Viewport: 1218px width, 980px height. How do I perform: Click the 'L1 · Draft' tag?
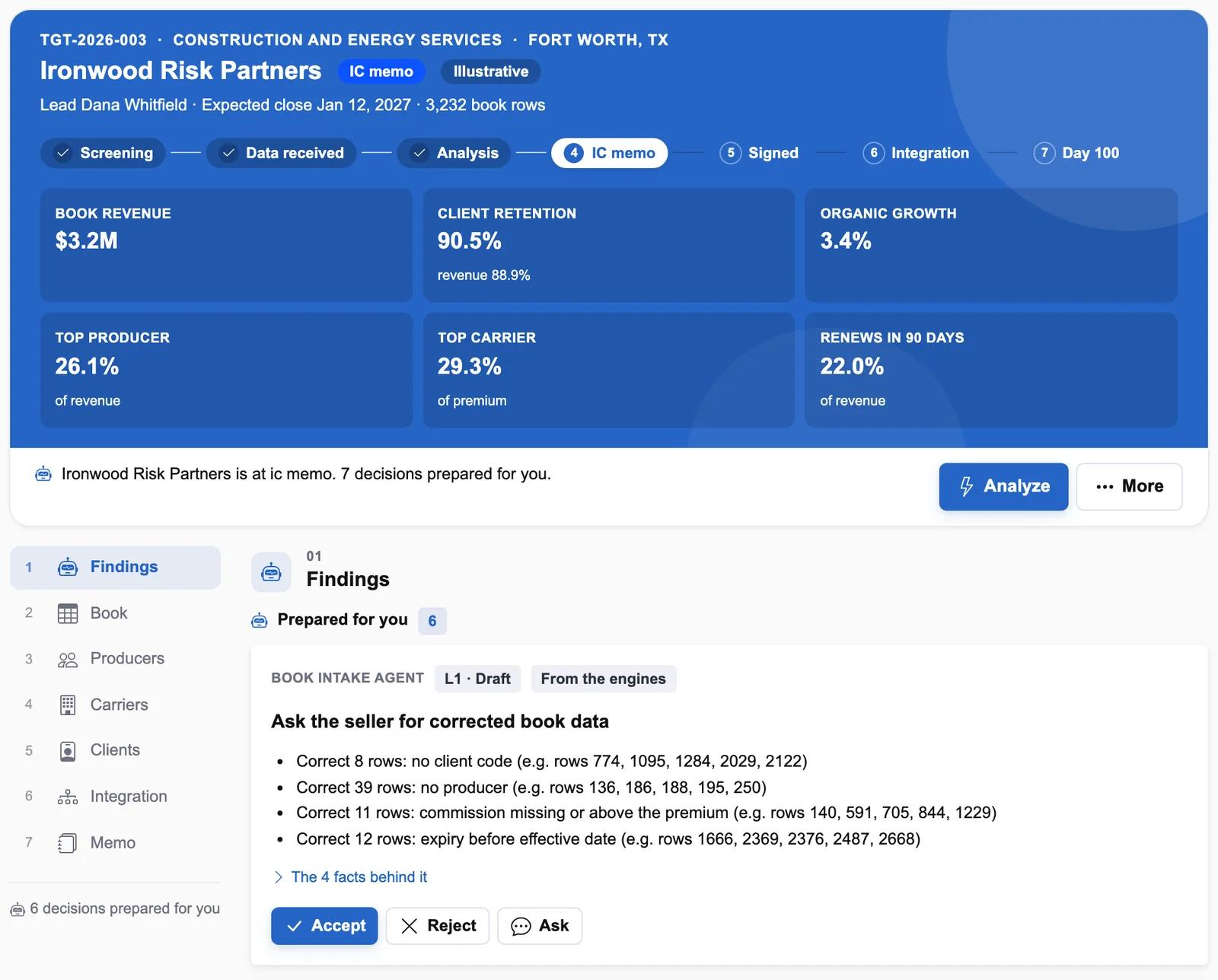(477, 679)
